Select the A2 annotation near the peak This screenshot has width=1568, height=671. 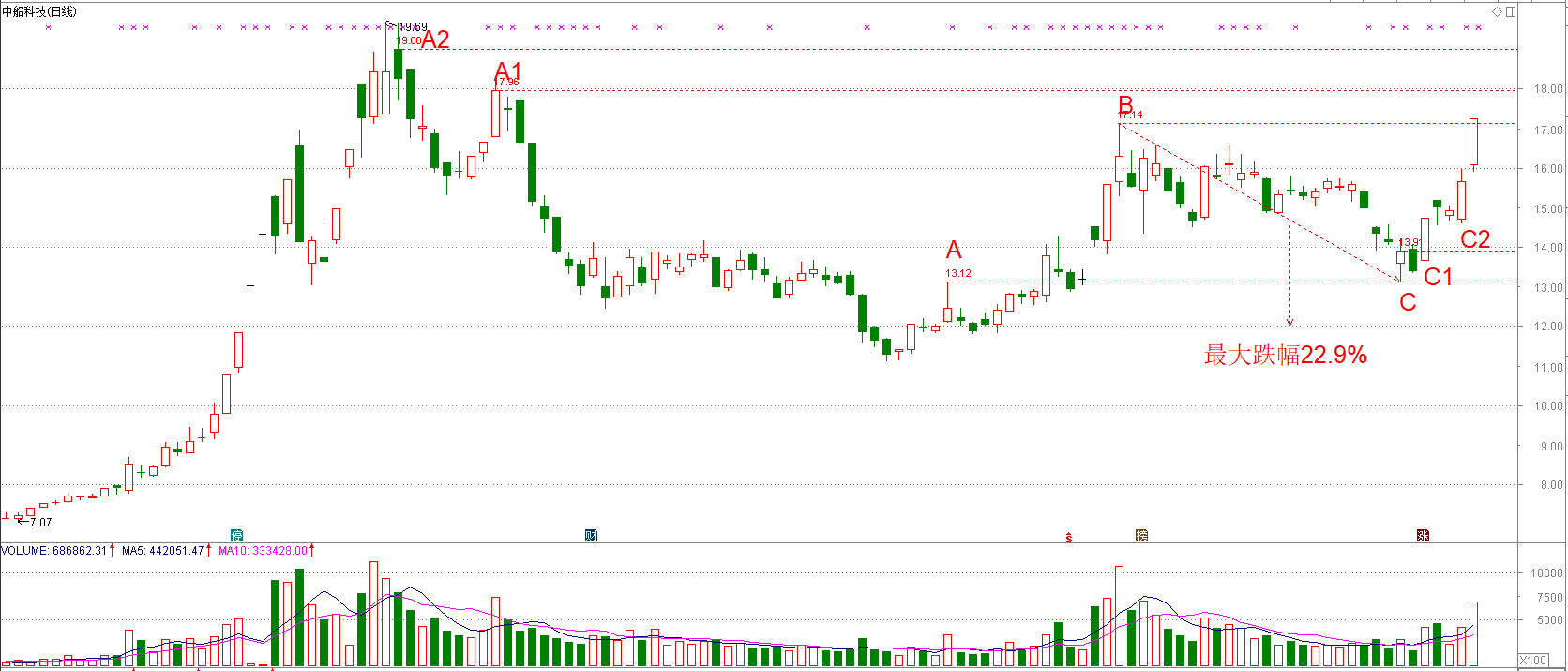[x=435, y=39]
